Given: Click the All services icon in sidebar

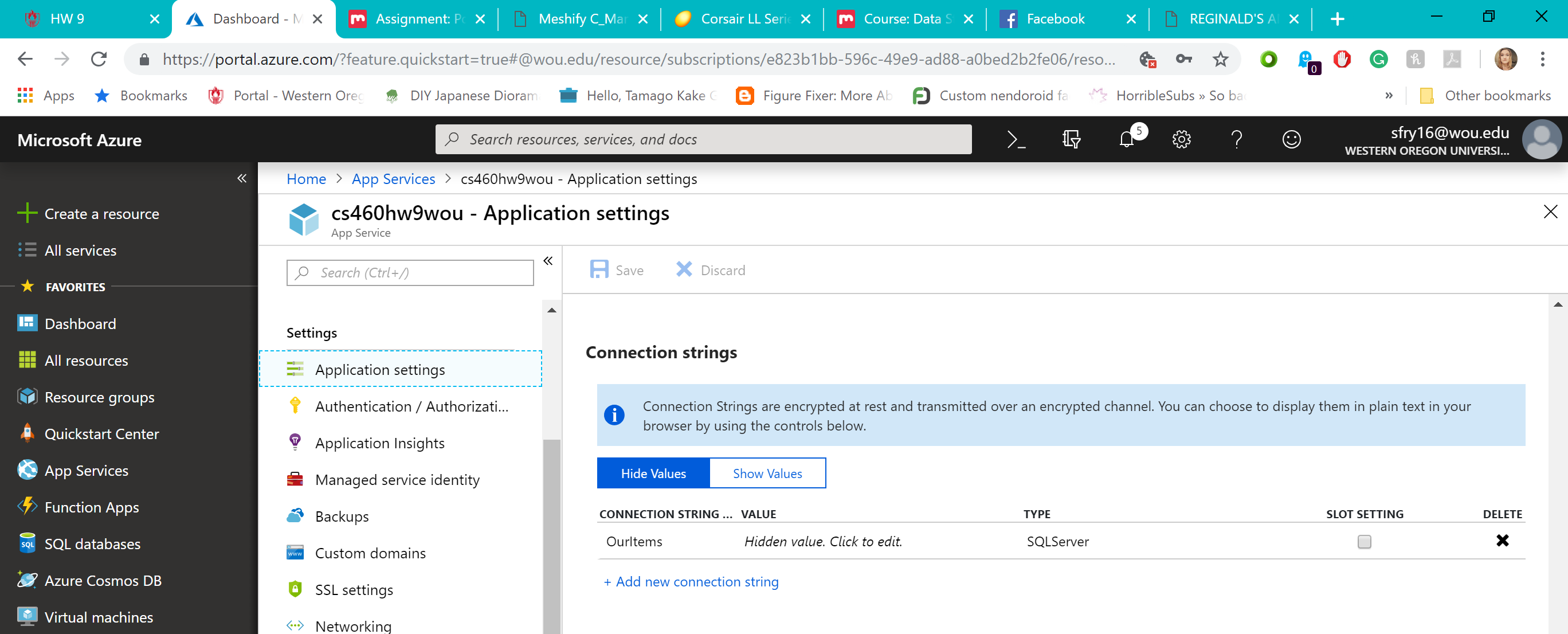Looking at the screenshot, I should click(x=27, y=249).
